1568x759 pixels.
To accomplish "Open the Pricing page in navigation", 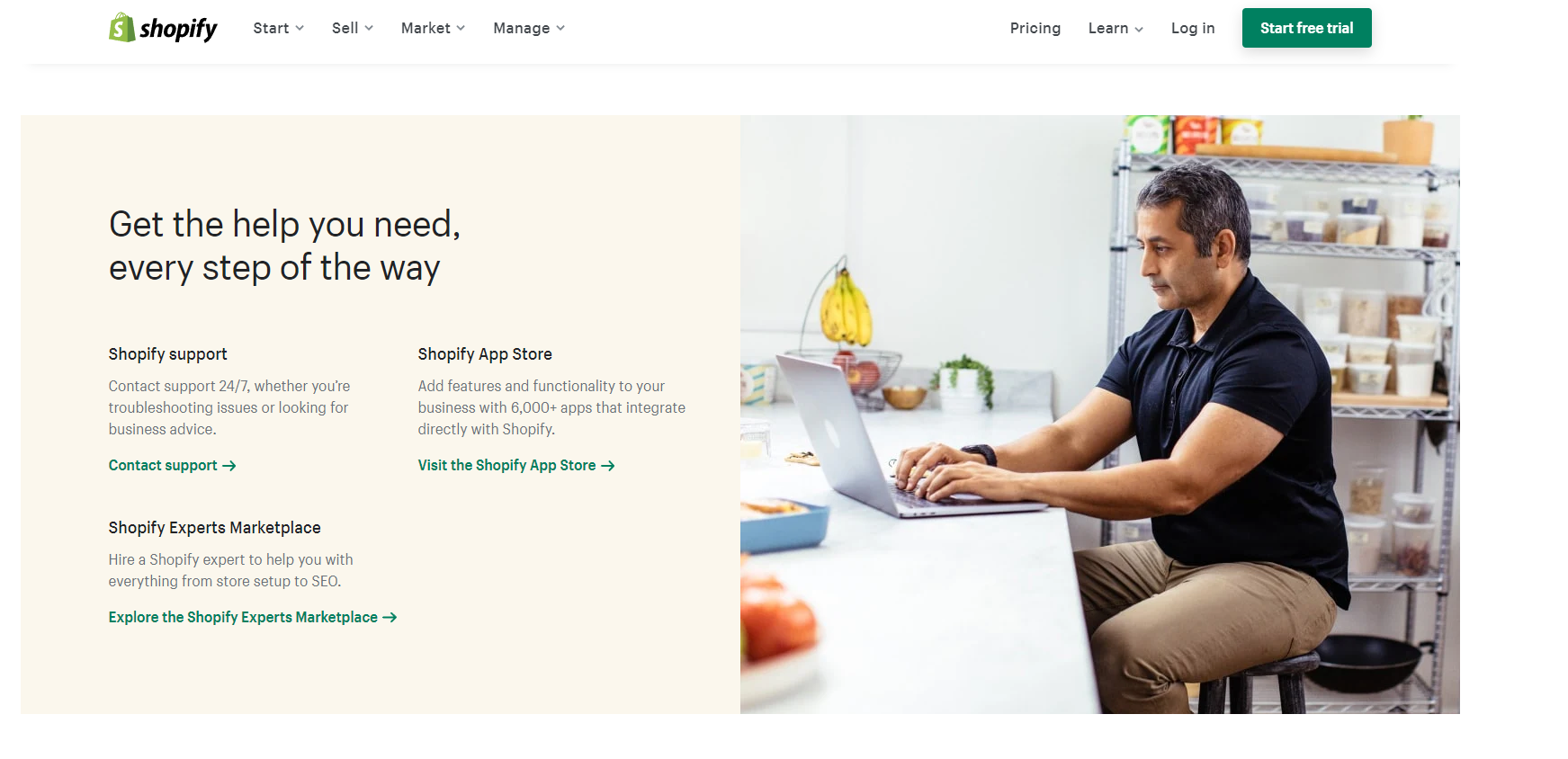I will click(1035, 28).
